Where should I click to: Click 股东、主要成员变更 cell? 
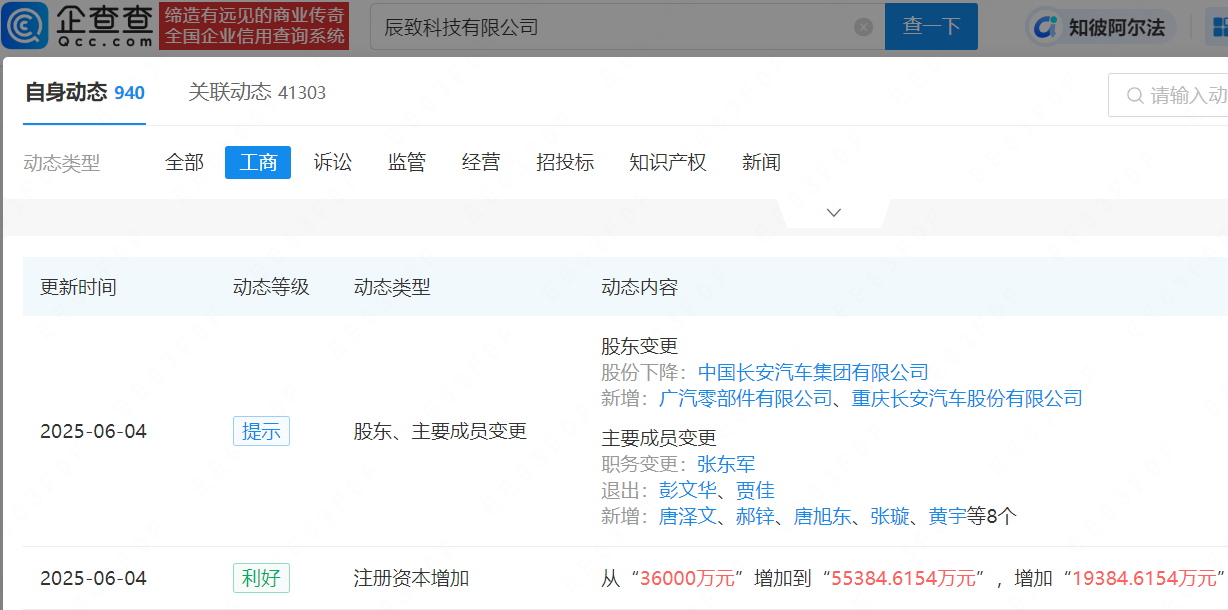[440, 432]
